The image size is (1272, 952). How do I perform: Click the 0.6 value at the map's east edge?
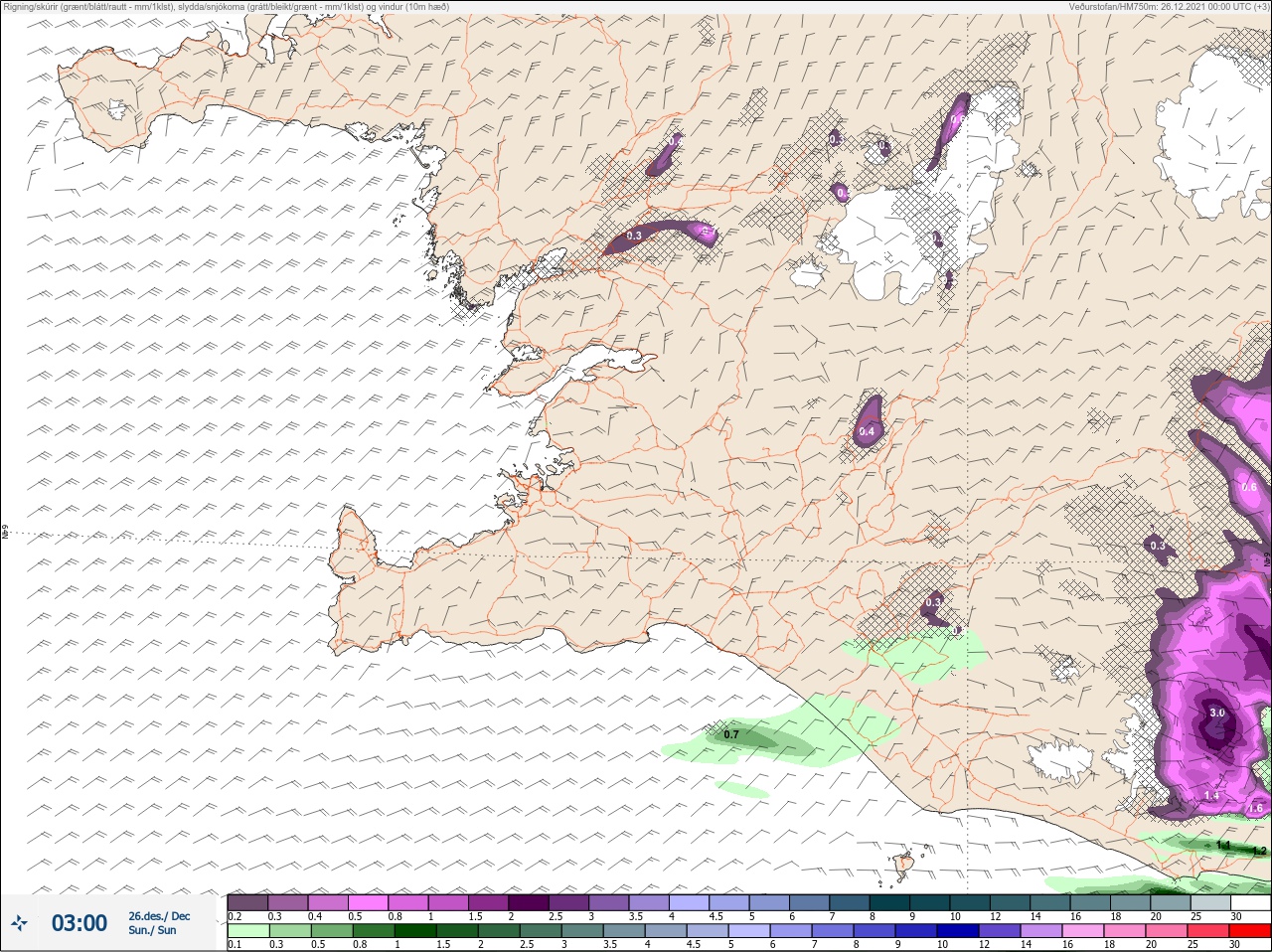tap(1249, 487)
